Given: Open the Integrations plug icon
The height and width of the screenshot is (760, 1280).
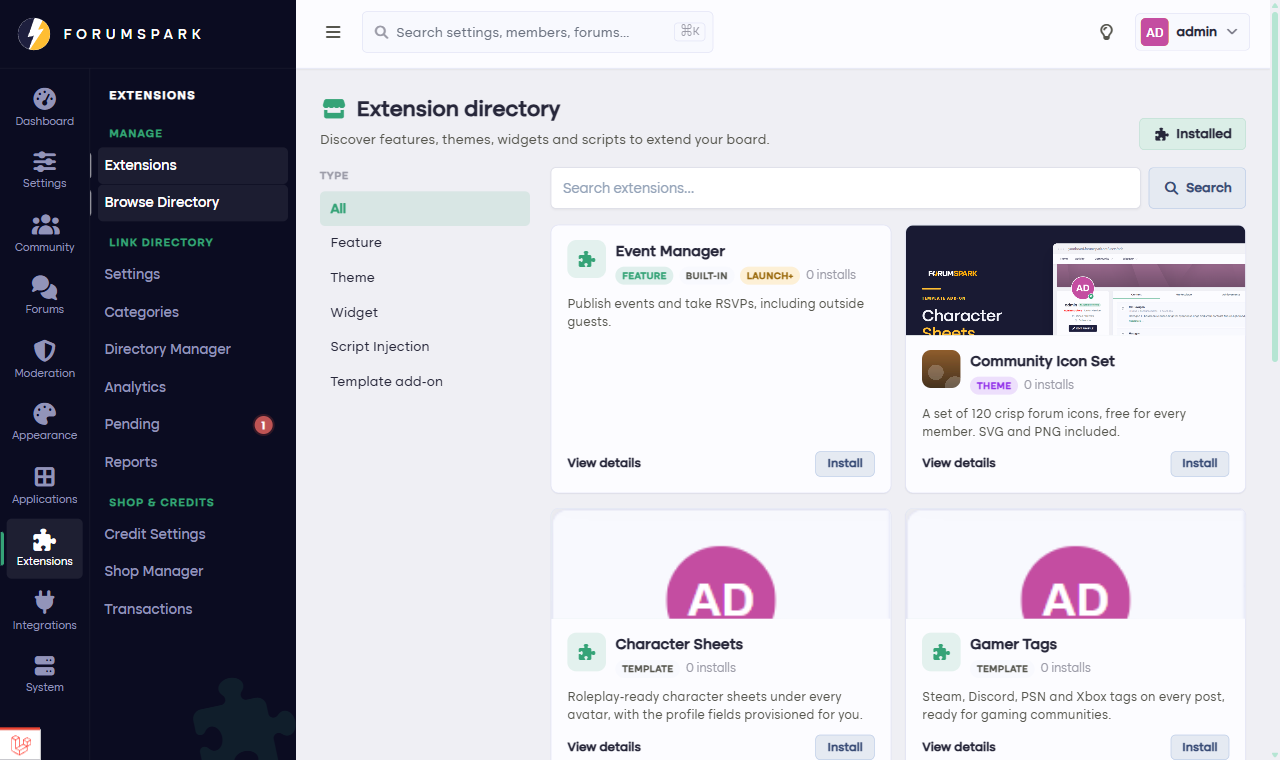Looking at the screenshot, I should [x=45, y=602].
